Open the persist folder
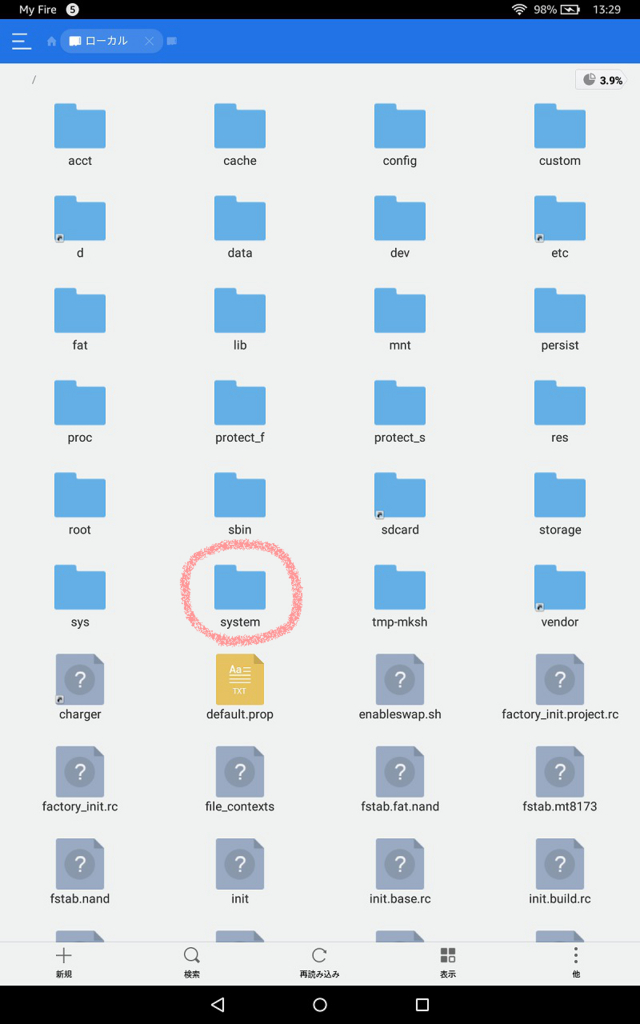The width and height of the screenshot is (640, 1024). click(560, 319)
